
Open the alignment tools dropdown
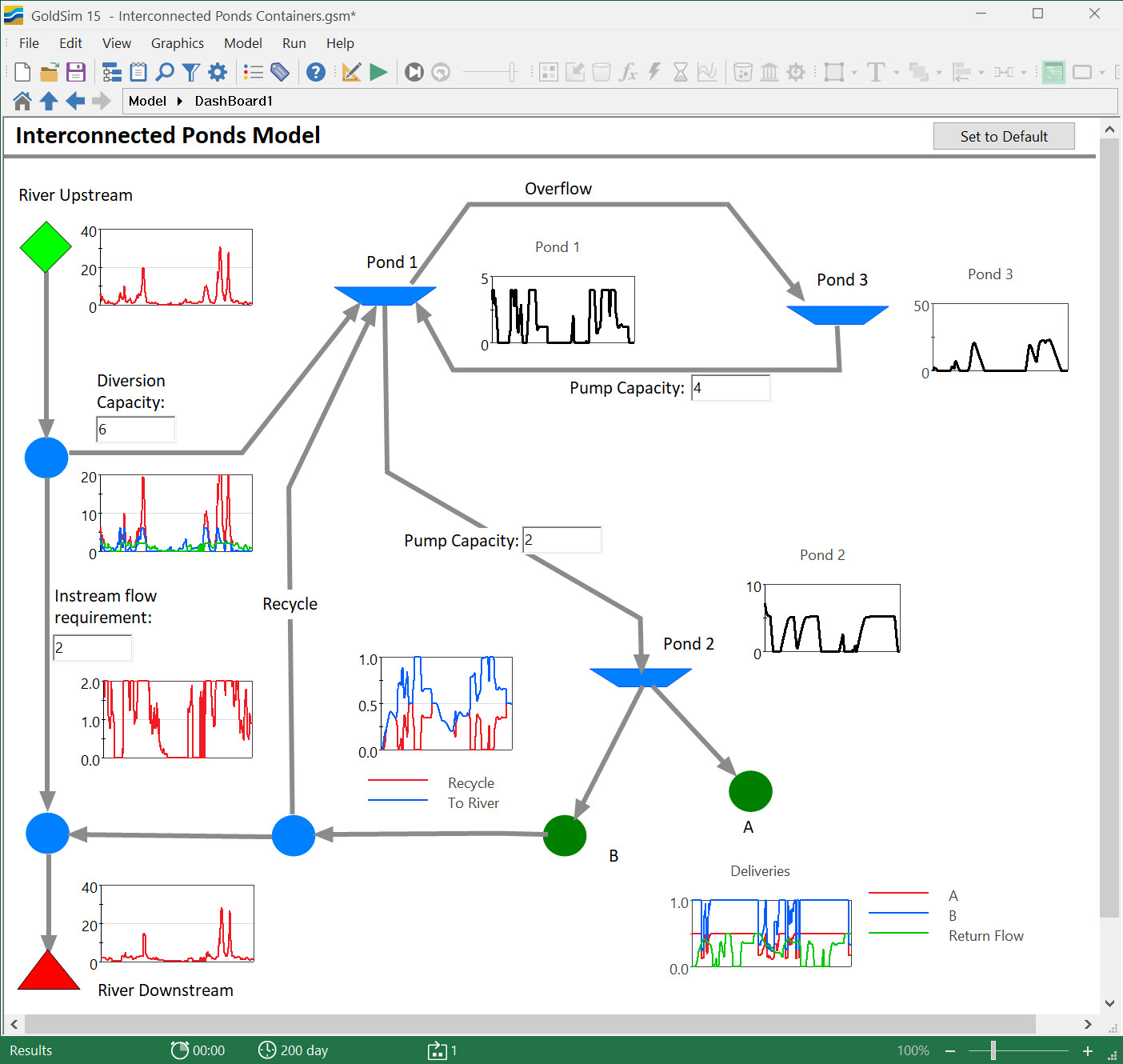point(981,74)
